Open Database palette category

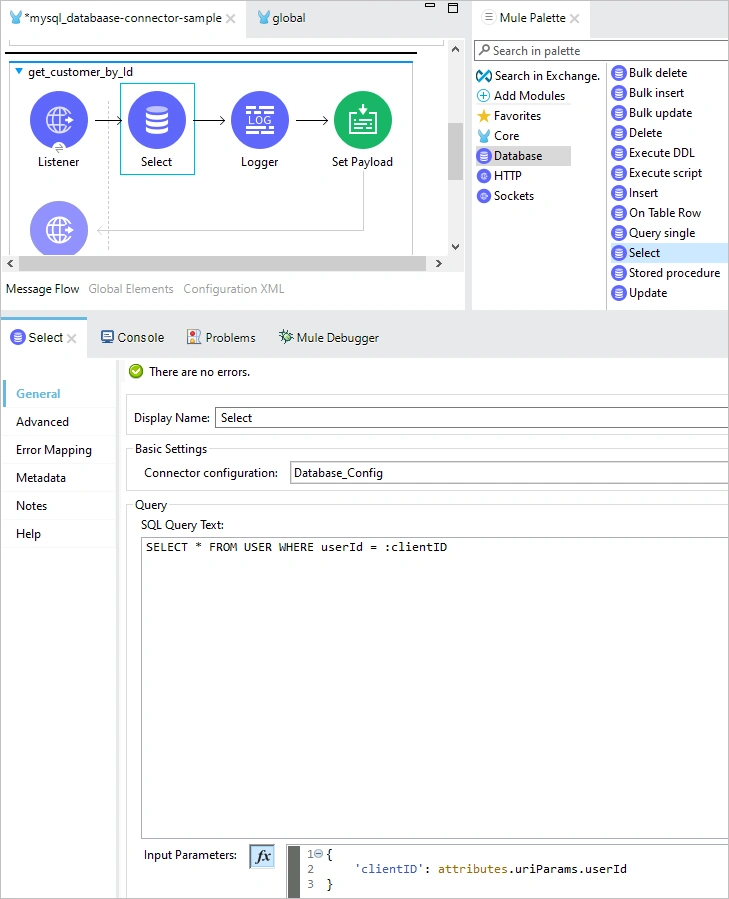[x=523, y=156]
